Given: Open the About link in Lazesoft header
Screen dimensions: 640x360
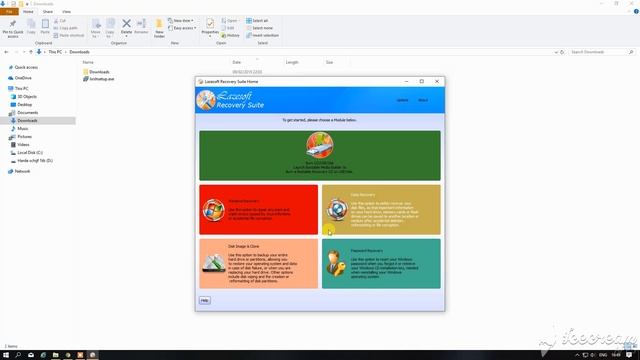Looking at the screenshot, I should pos(422,100).
